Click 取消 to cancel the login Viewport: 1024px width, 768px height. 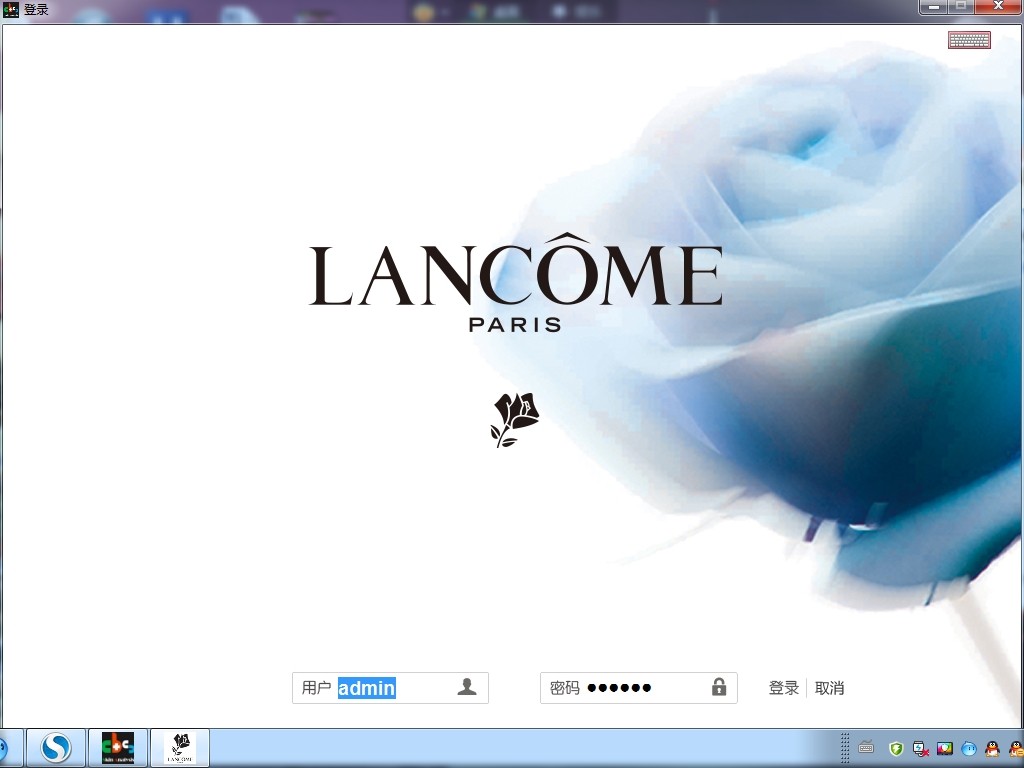click(x=829, y=688)
